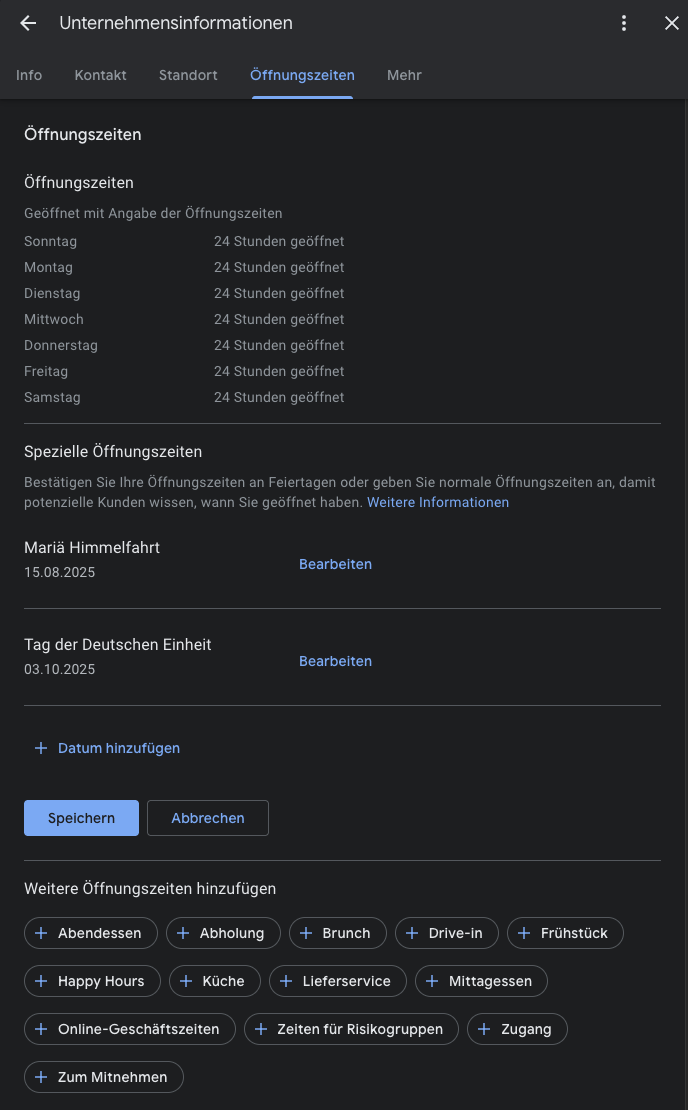Add Abendessen hours chip
This screenshot has width=688, height=1110.
91,933
